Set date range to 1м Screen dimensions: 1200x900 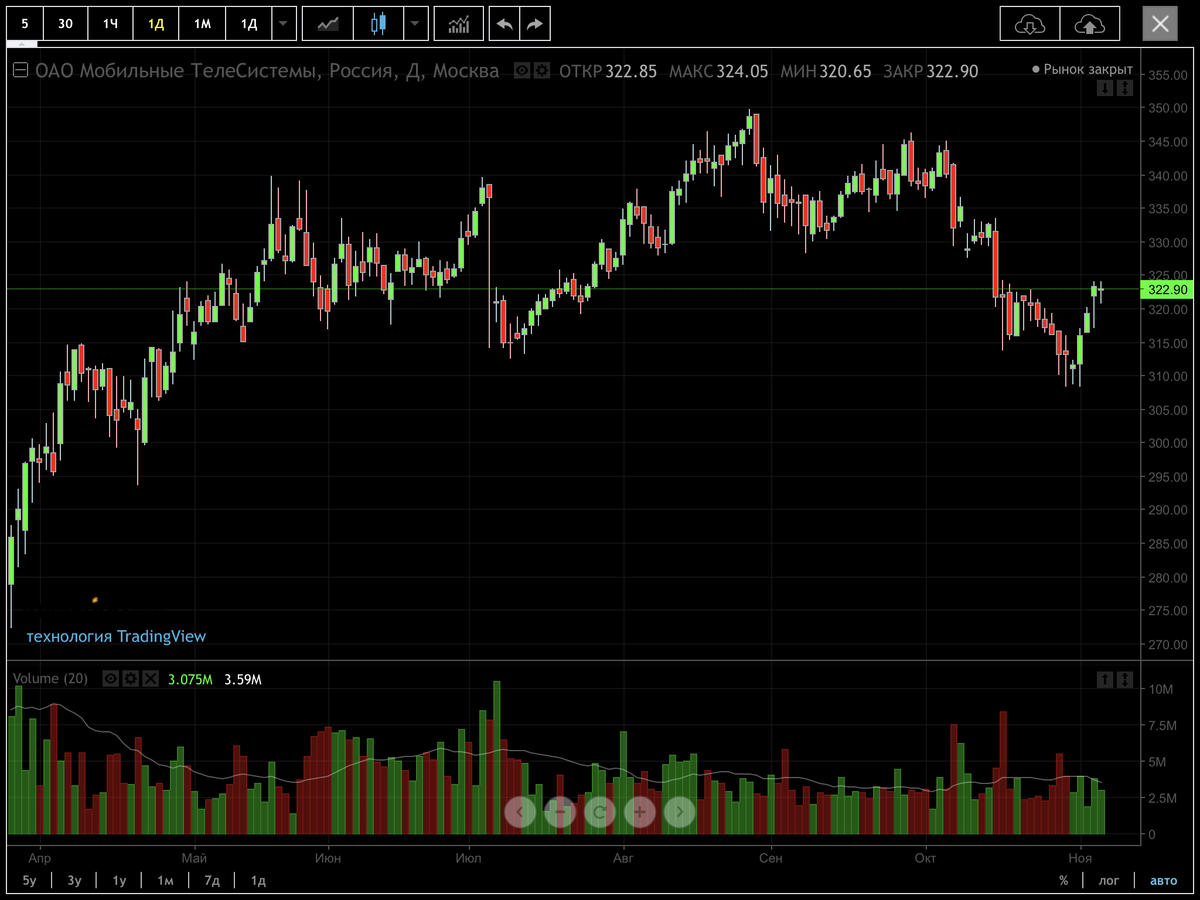click(165, 880)
